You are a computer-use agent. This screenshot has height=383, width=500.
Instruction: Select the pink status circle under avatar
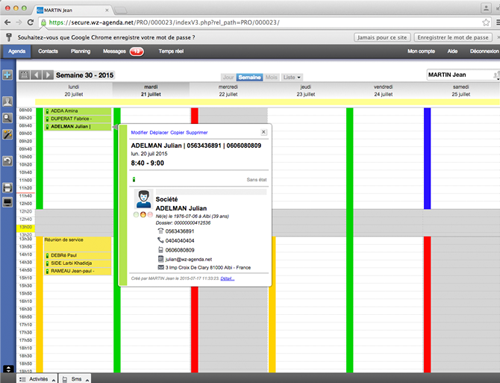150,215
